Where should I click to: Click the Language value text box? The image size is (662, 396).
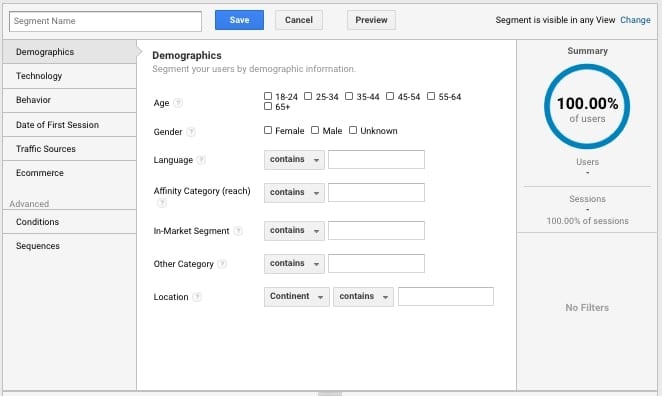tap(376, 160)
